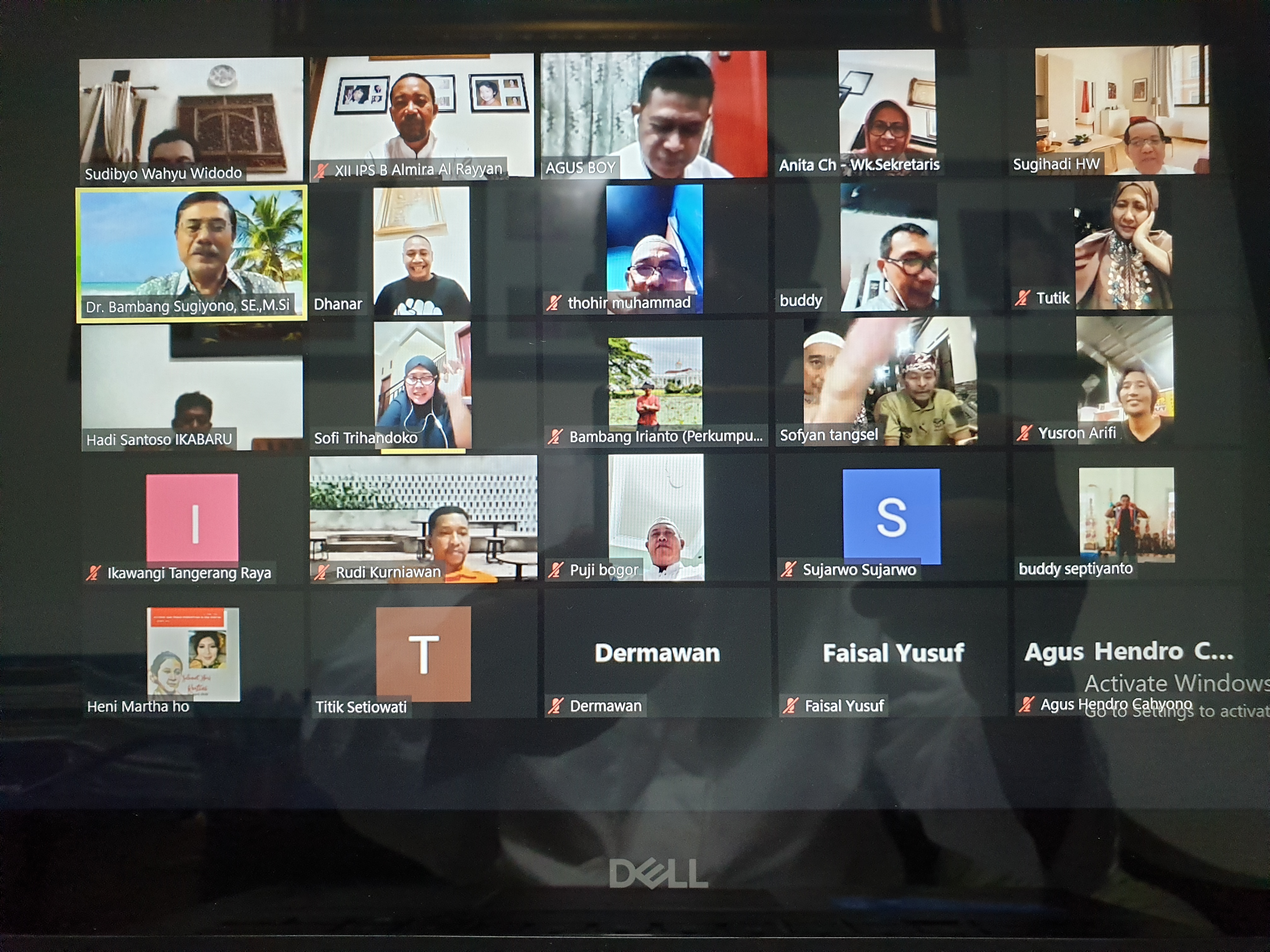Select the Sofyan tangsel video tile
This screenshot has width=1270, height=952.
[x=890, y=382]
